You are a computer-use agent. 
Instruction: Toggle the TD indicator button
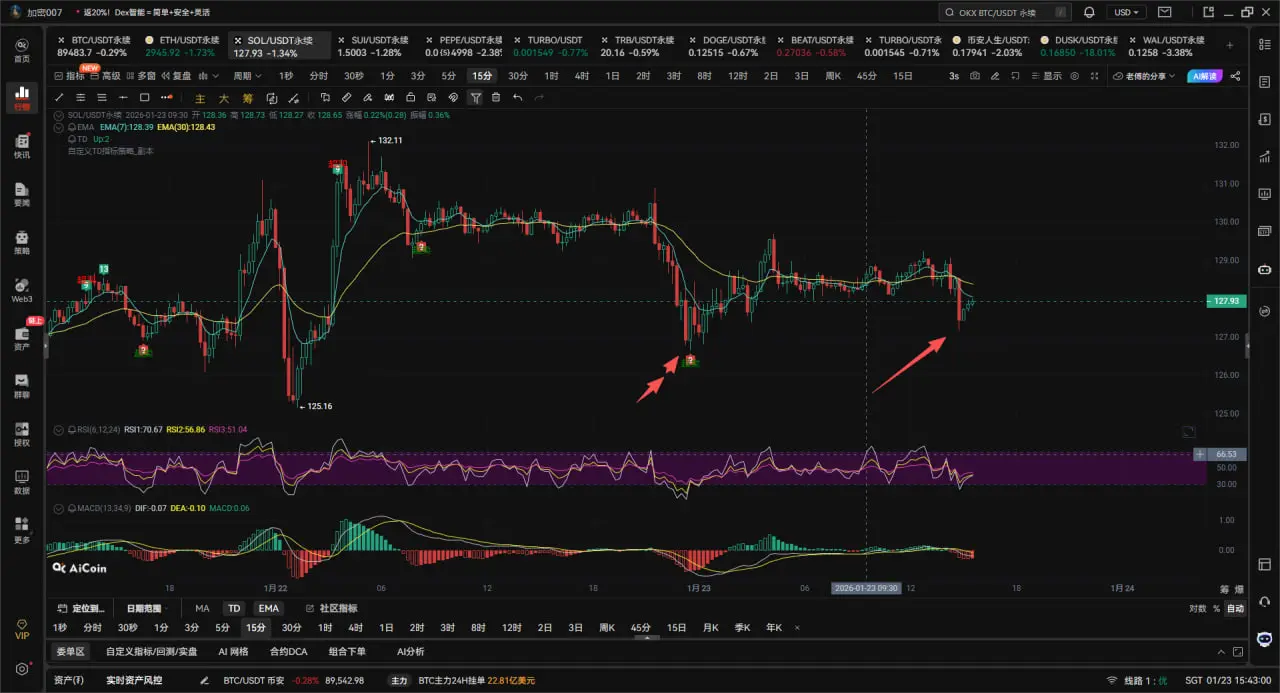point(234,608)
